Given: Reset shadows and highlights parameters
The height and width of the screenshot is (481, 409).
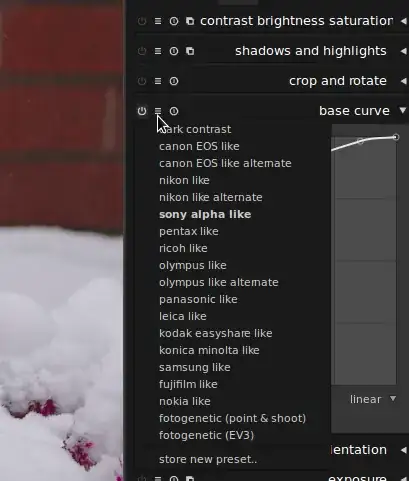Looking at the screenshot, I should pyautogui.click(x=174, y=51).
